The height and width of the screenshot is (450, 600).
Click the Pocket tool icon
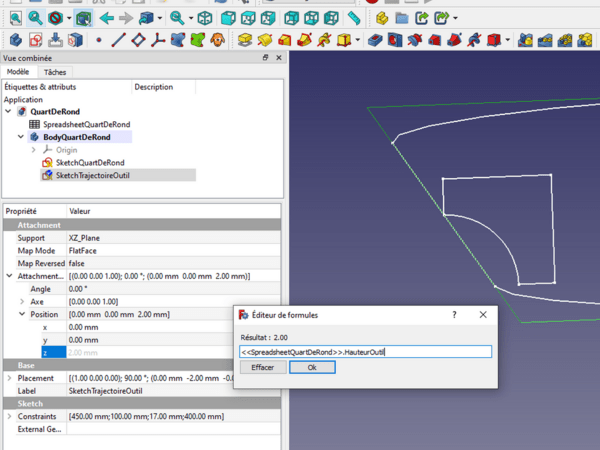point(376,40)
